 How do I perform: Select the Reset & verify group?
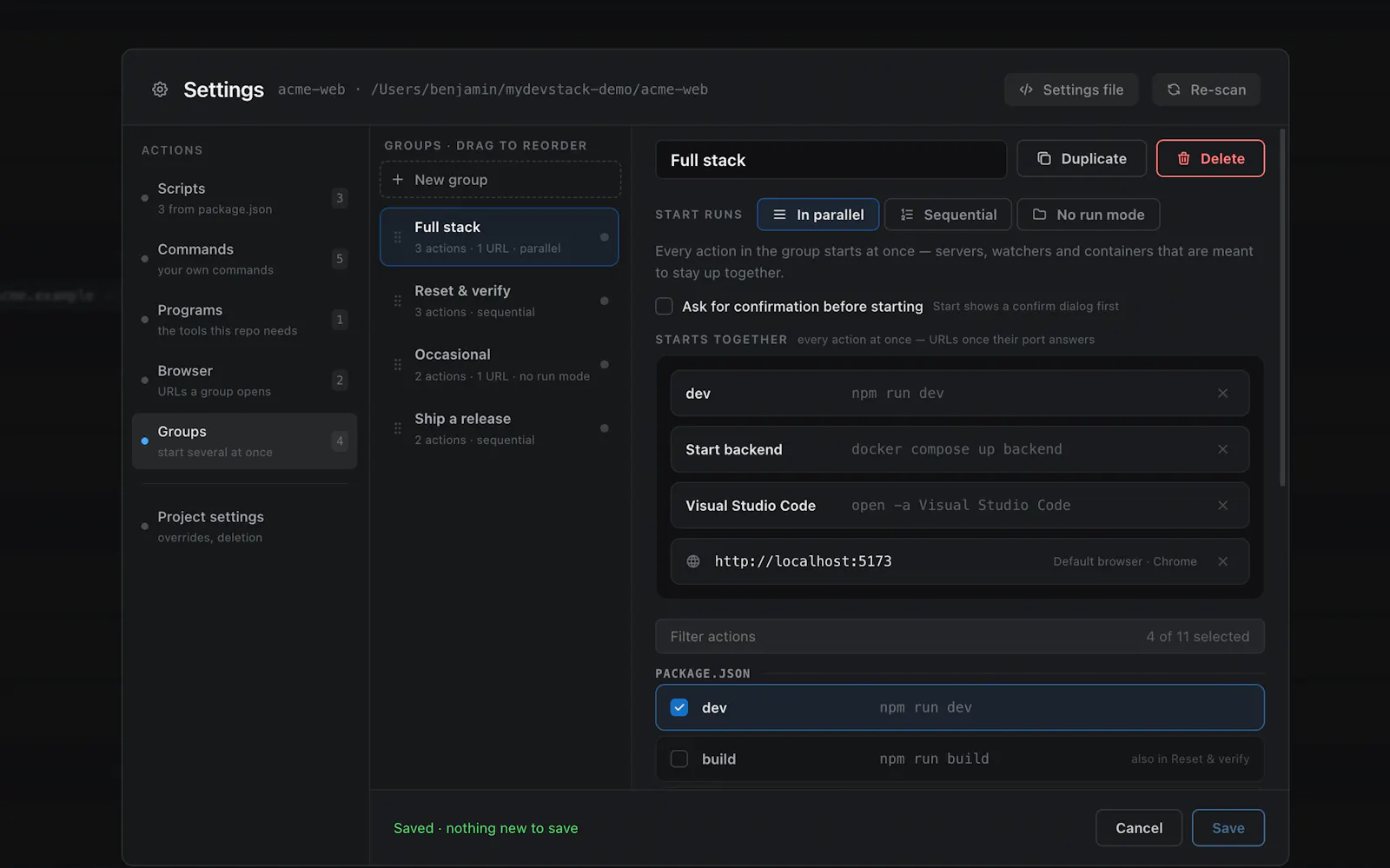[500, 301]
